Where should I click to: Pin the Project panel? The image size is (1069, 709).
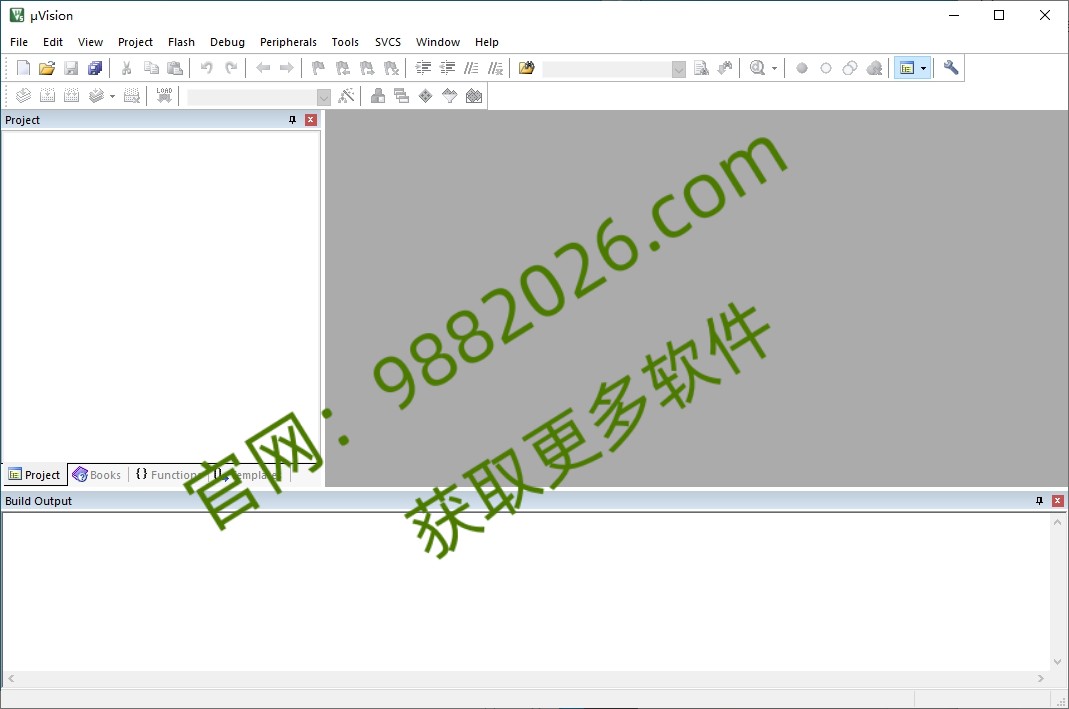[x=292, y=120]
